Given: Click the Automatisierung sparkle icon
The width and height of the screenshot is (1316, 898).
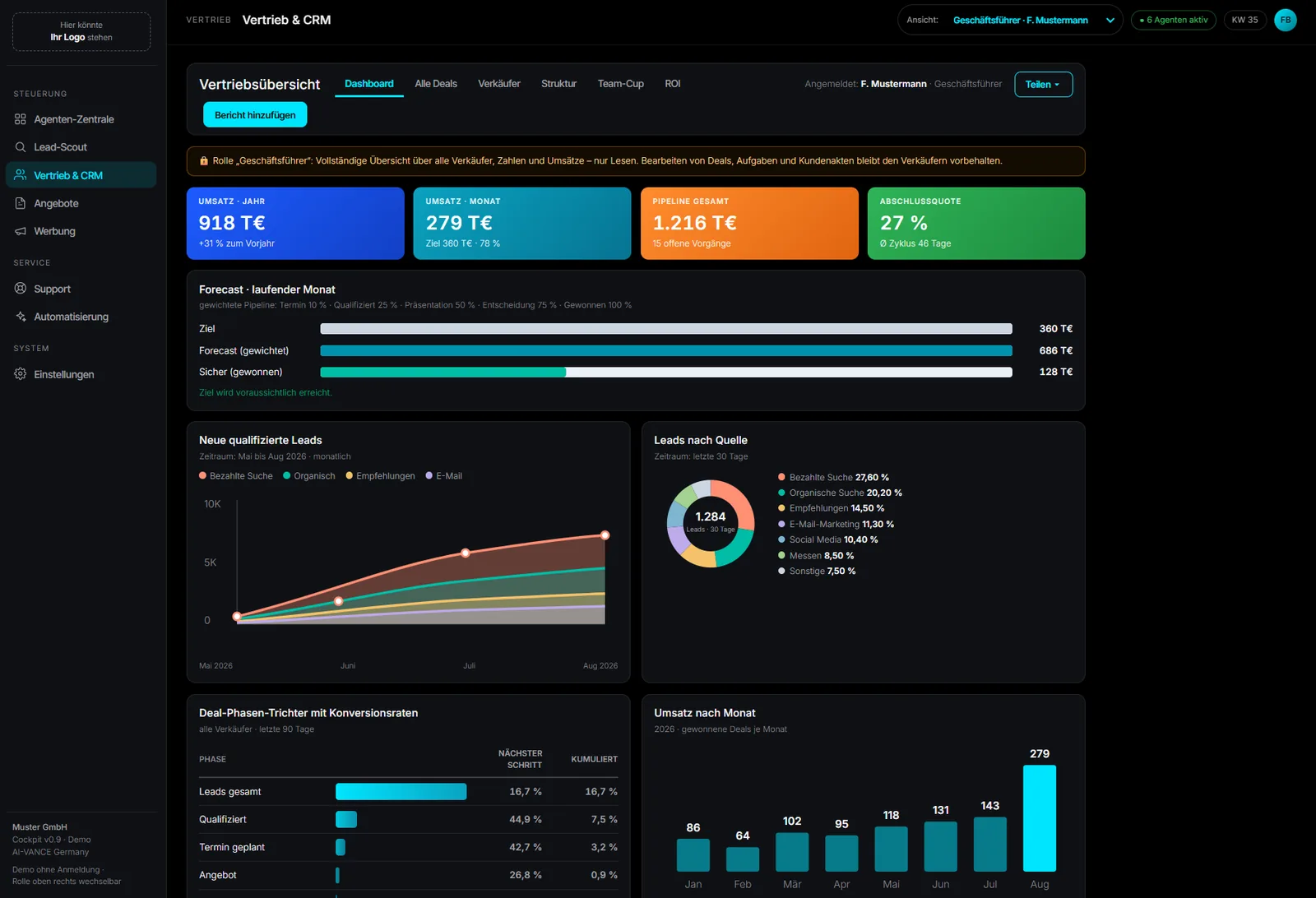Looking at the screenshot, I should 21,317.
